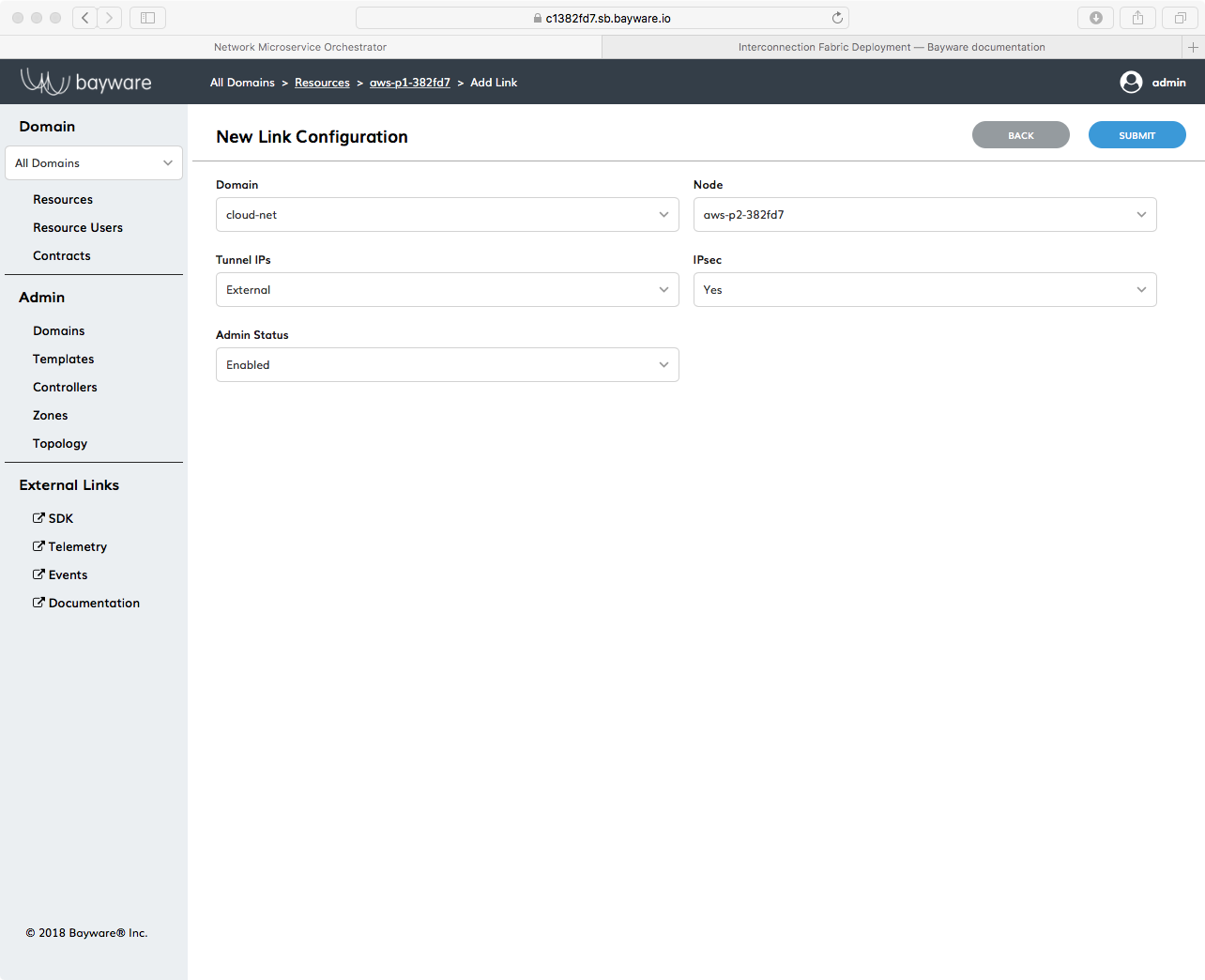This screenshot has width=1205, height=980.
Task: Open the Admin Status Enabled dropdown
Action: tap(448, 365)
